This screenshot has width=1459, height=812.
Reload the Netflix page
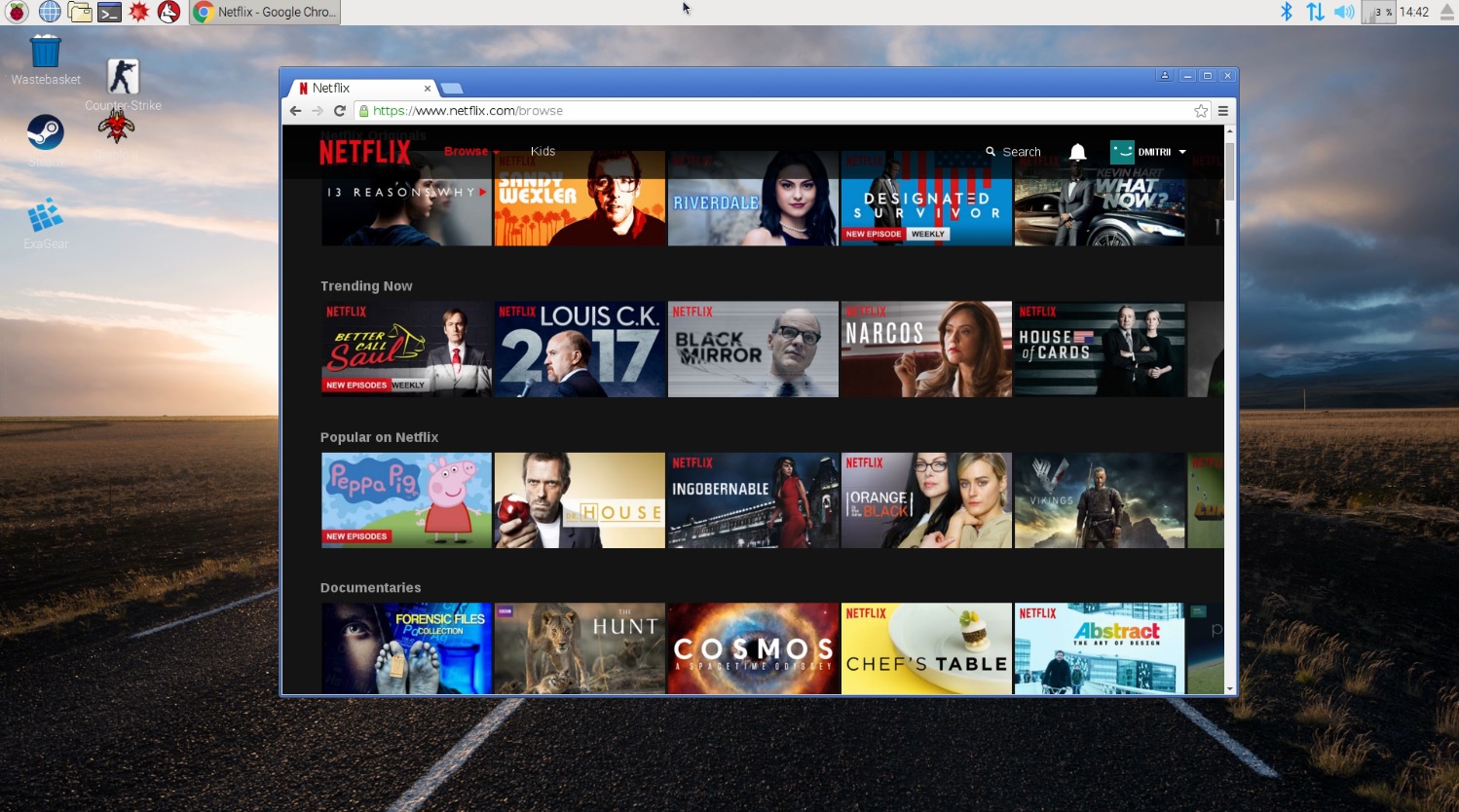click(340, 111)
